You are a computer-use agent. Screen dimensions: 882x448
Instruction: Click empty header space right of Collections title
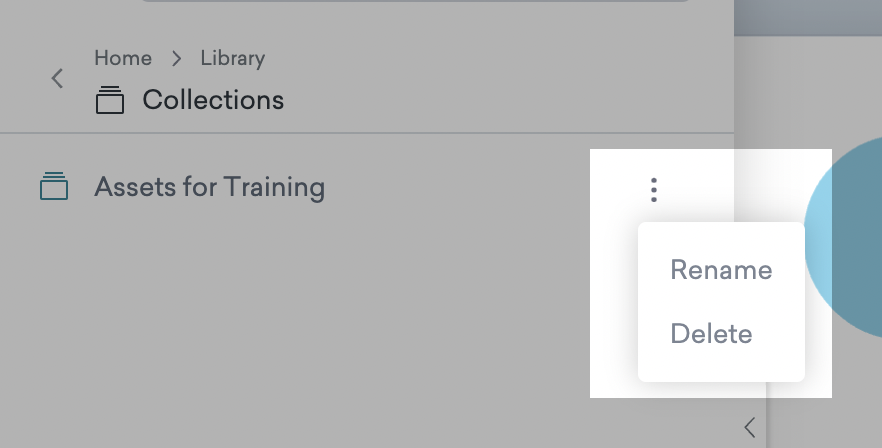[x=500, y=100]
